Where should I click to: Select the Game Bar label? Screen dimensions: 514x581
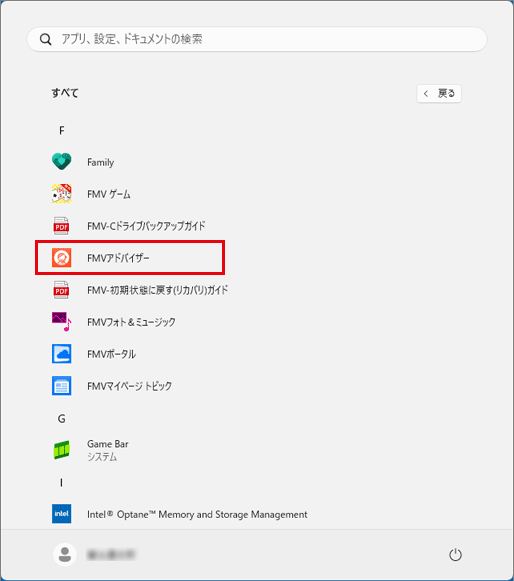click(x=108, y=444)
